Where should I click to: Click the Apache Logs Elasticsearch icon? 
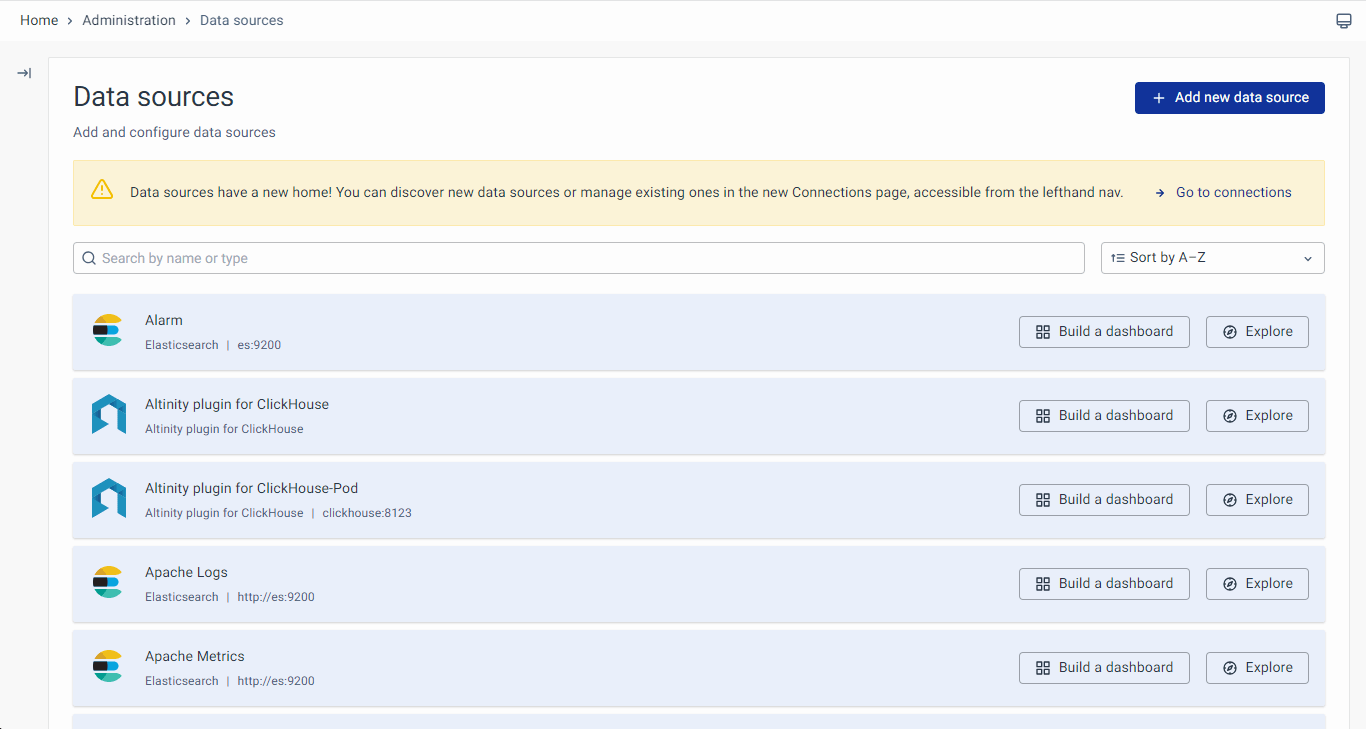coord(107,583)
